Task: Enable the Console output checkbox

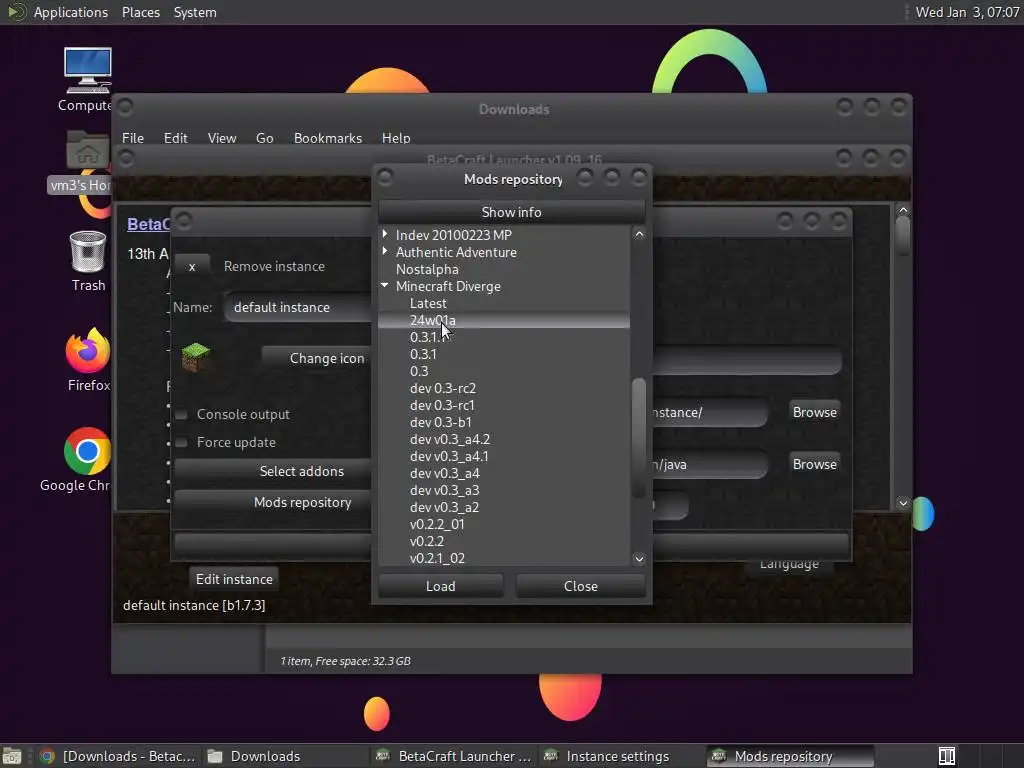Action: tap(182, 414)
